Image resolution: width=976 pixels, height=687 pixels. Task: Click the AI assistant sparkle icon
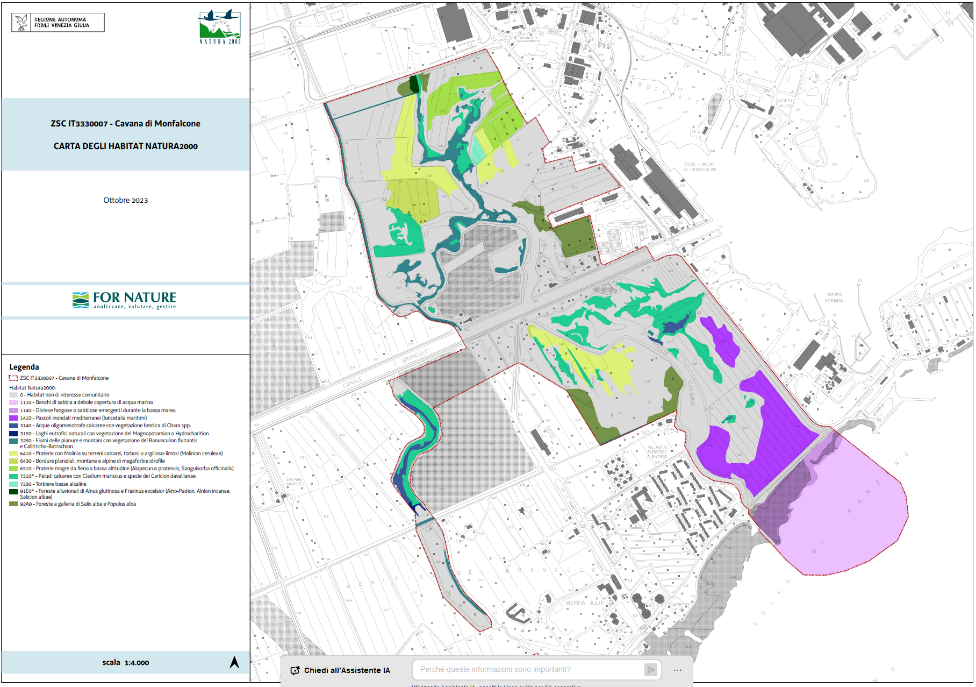[x=295, y=670]
